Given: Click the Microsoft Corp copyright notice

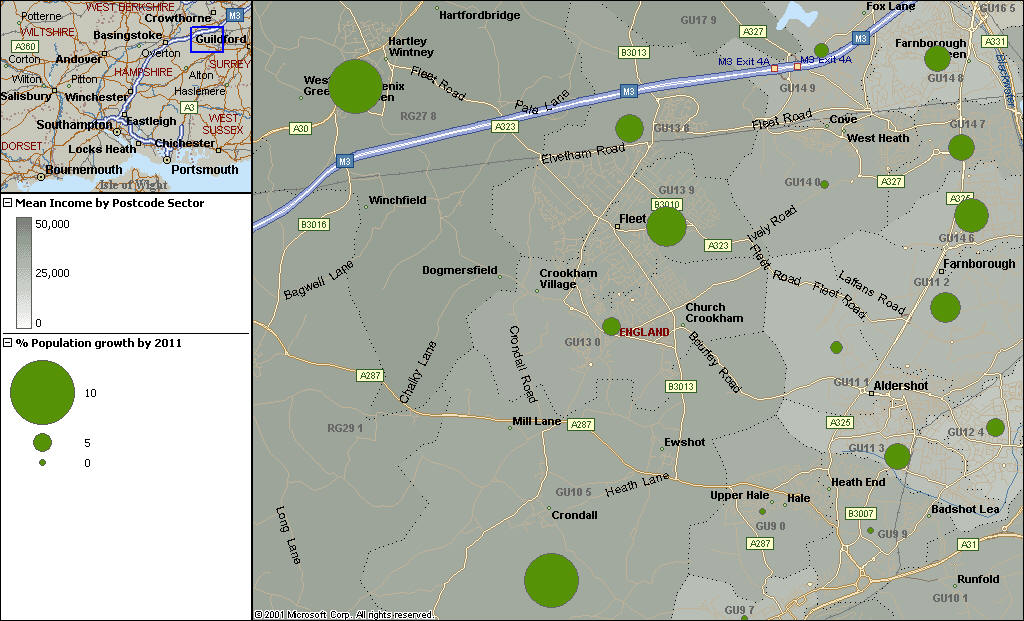Looking at the screenshot, I should coord(343,614).
